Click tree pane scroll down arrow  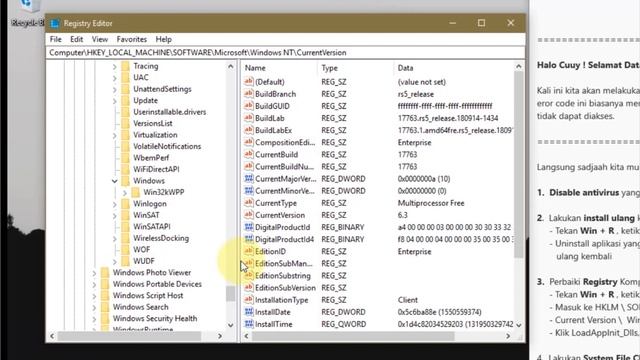(231, 325)
